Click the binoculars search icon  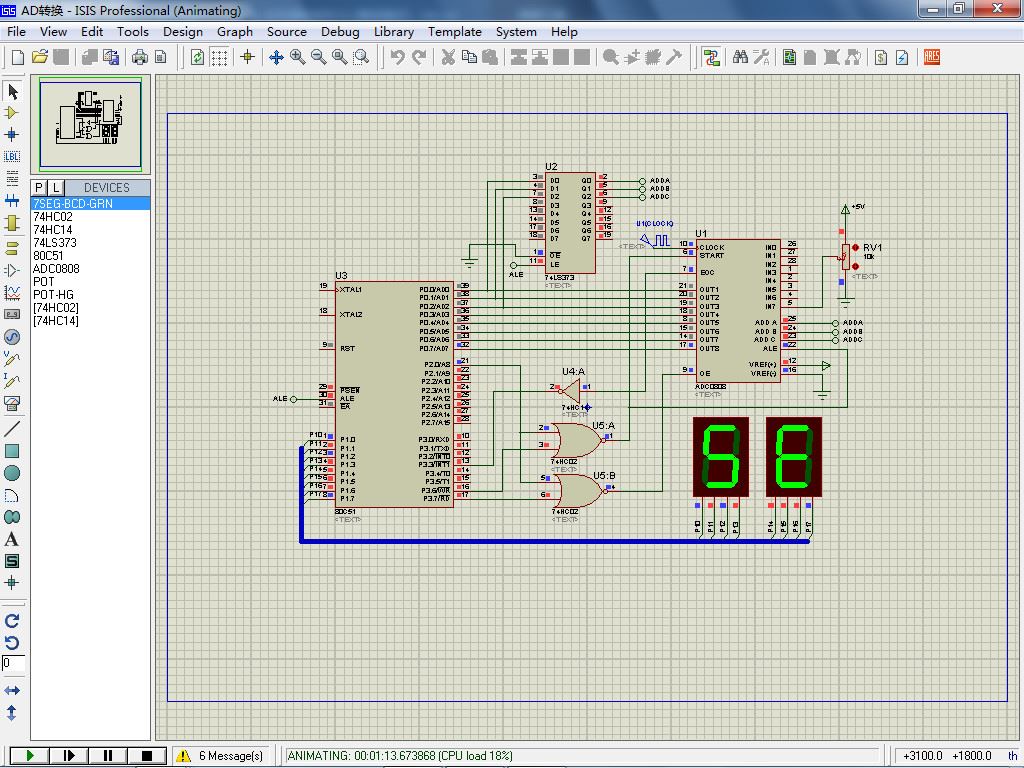[740, 57]
